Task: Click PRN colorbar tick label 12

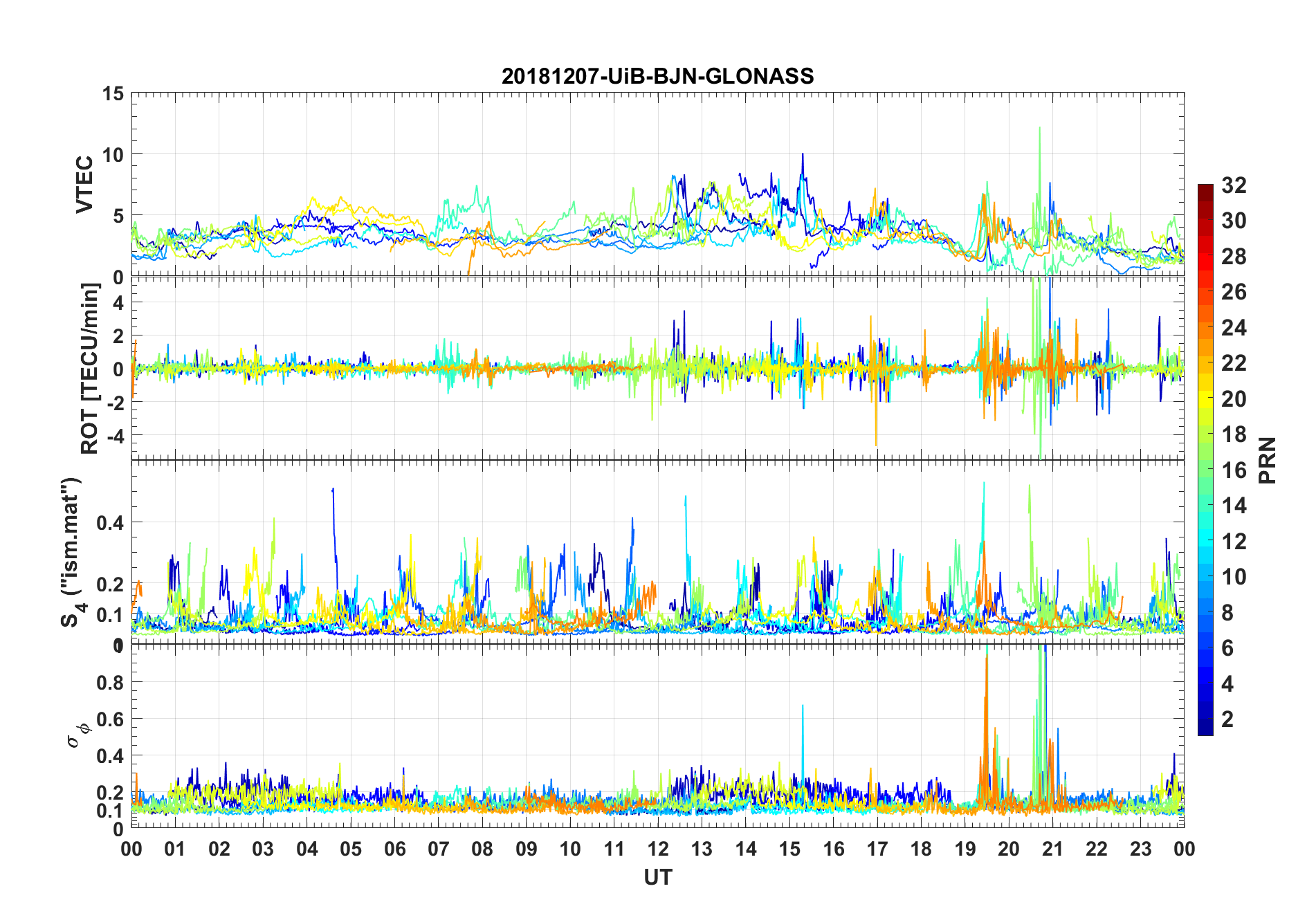Action: (1234, 541)
